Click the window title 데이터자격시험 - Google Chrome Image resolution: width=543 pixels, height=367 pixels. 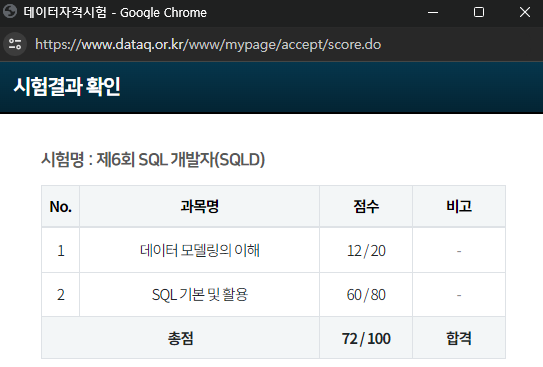[115, 12]
